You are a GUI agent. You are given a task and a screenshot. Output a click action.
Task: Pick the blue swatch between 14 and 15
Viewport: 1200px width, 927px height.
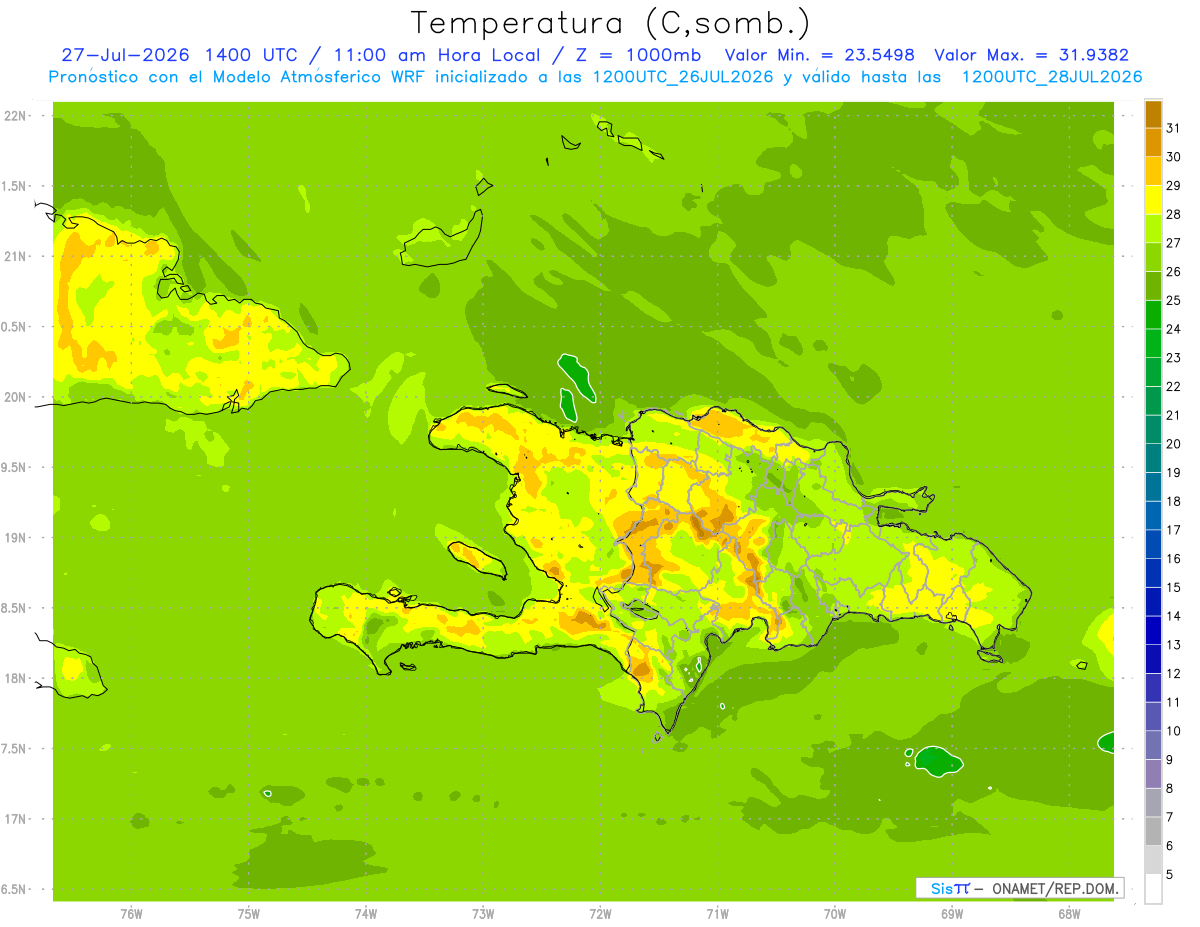click(x=1153, y=601)
